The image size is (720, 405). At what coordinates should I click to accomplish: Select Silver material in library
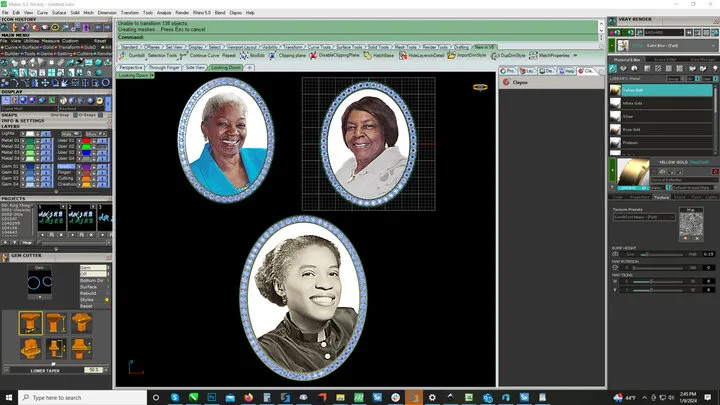[x=661, y=116]
